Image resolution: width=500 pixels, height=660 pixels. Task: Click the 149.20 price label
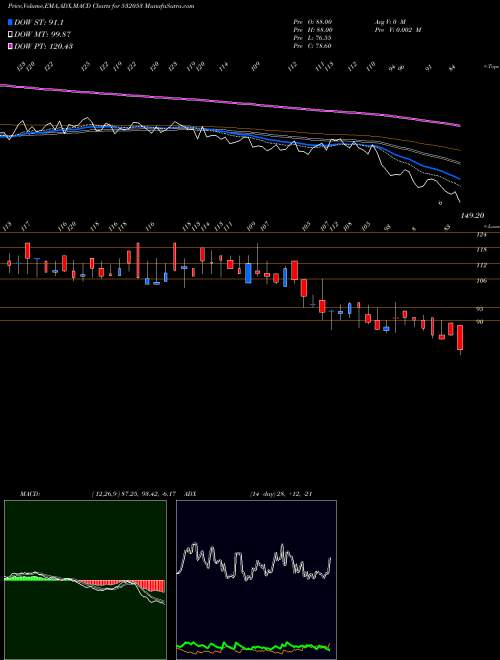[472, 215]
